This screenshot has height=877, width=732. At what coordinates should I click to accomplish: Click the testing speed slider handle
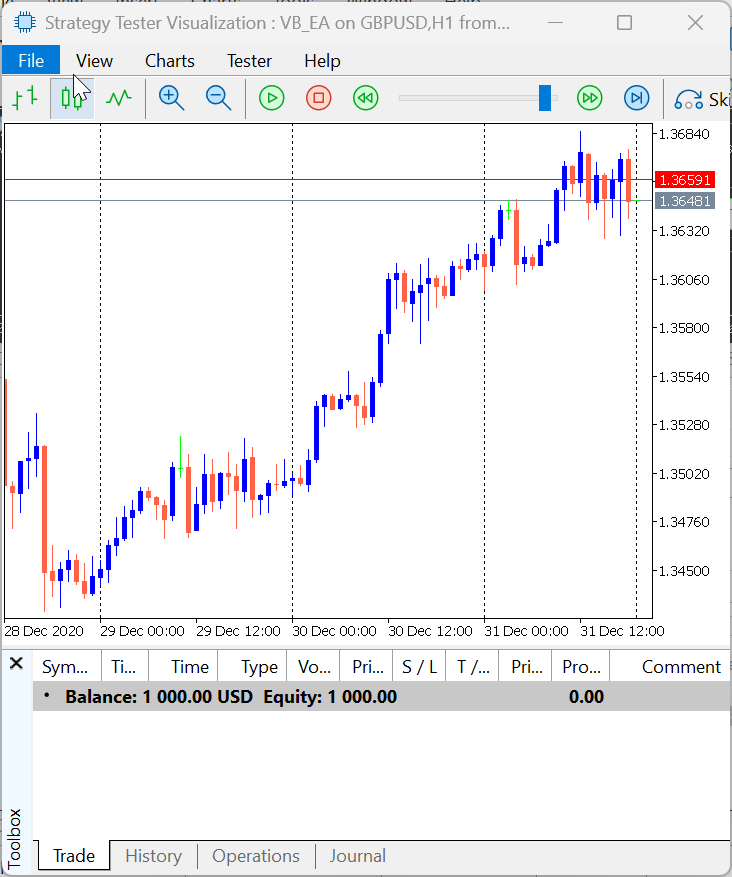tap(545, 98)
